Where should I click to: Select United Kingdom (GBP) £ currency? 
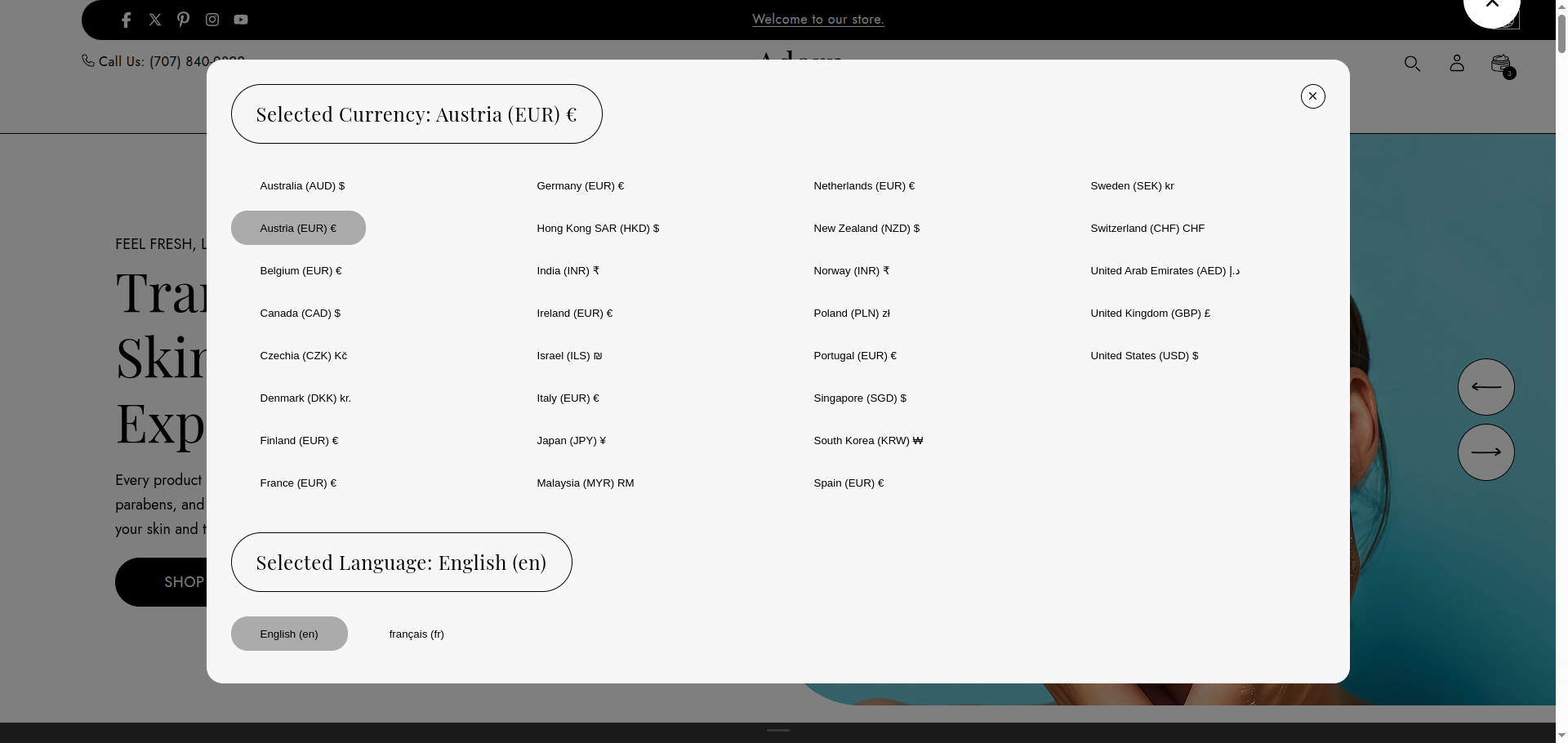pyautogui.click(x=1150, y=314)
